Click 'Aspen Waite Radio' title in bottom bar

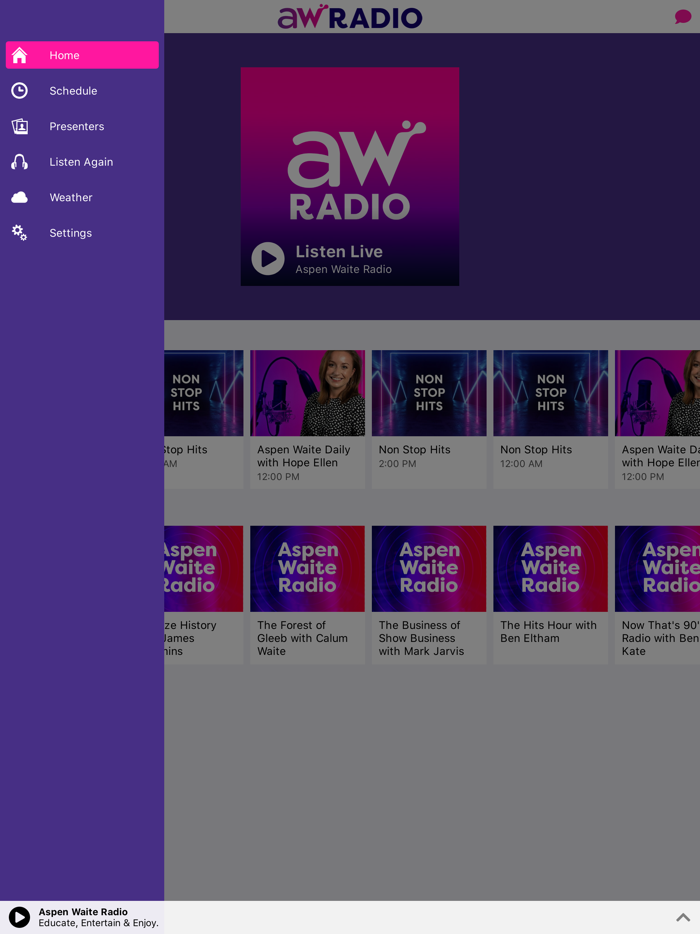point(83,911)
